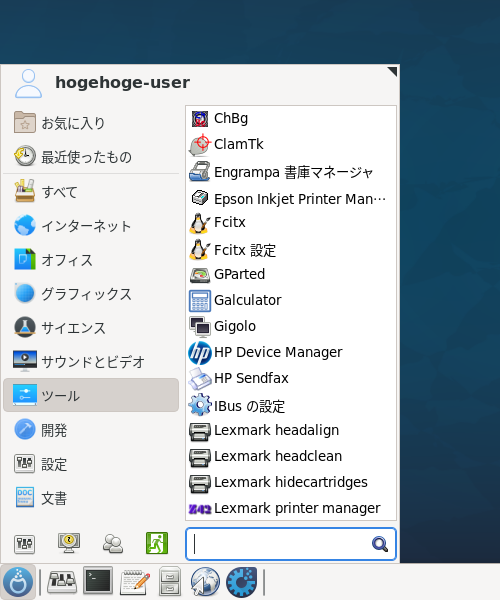
Task: Launch Fcitx input method
Action: tap(291, 223)
